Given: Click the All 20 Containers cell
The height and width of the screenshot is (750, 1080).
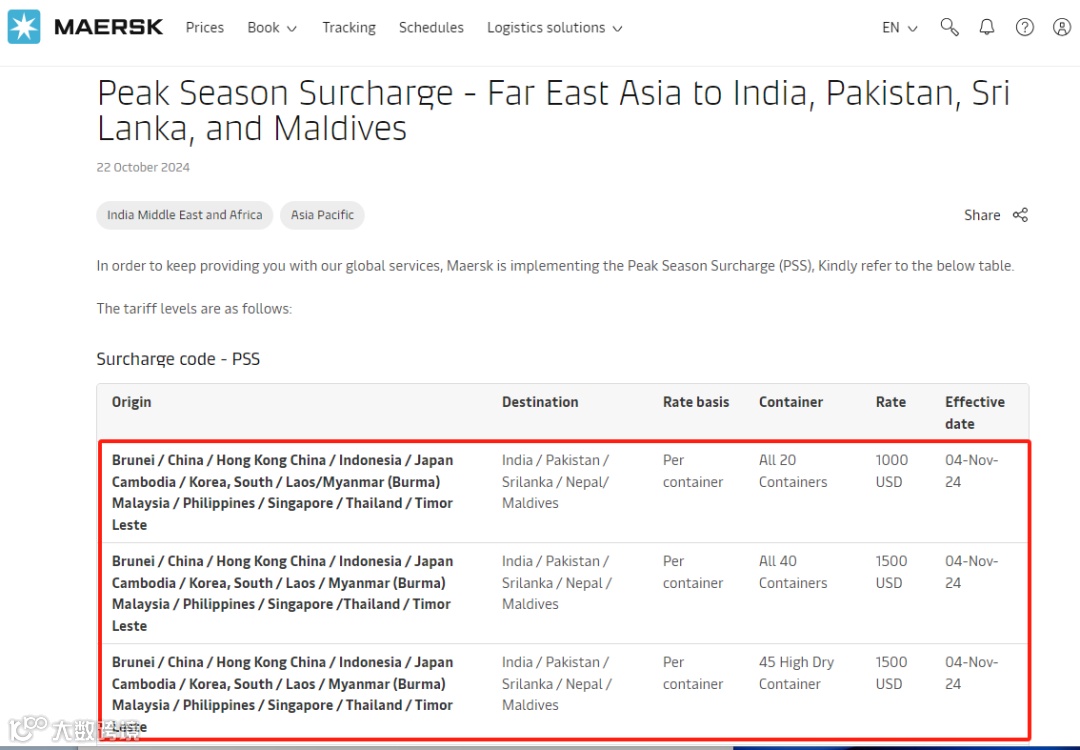Looking at the screenshot, I should tap(793, 471).
